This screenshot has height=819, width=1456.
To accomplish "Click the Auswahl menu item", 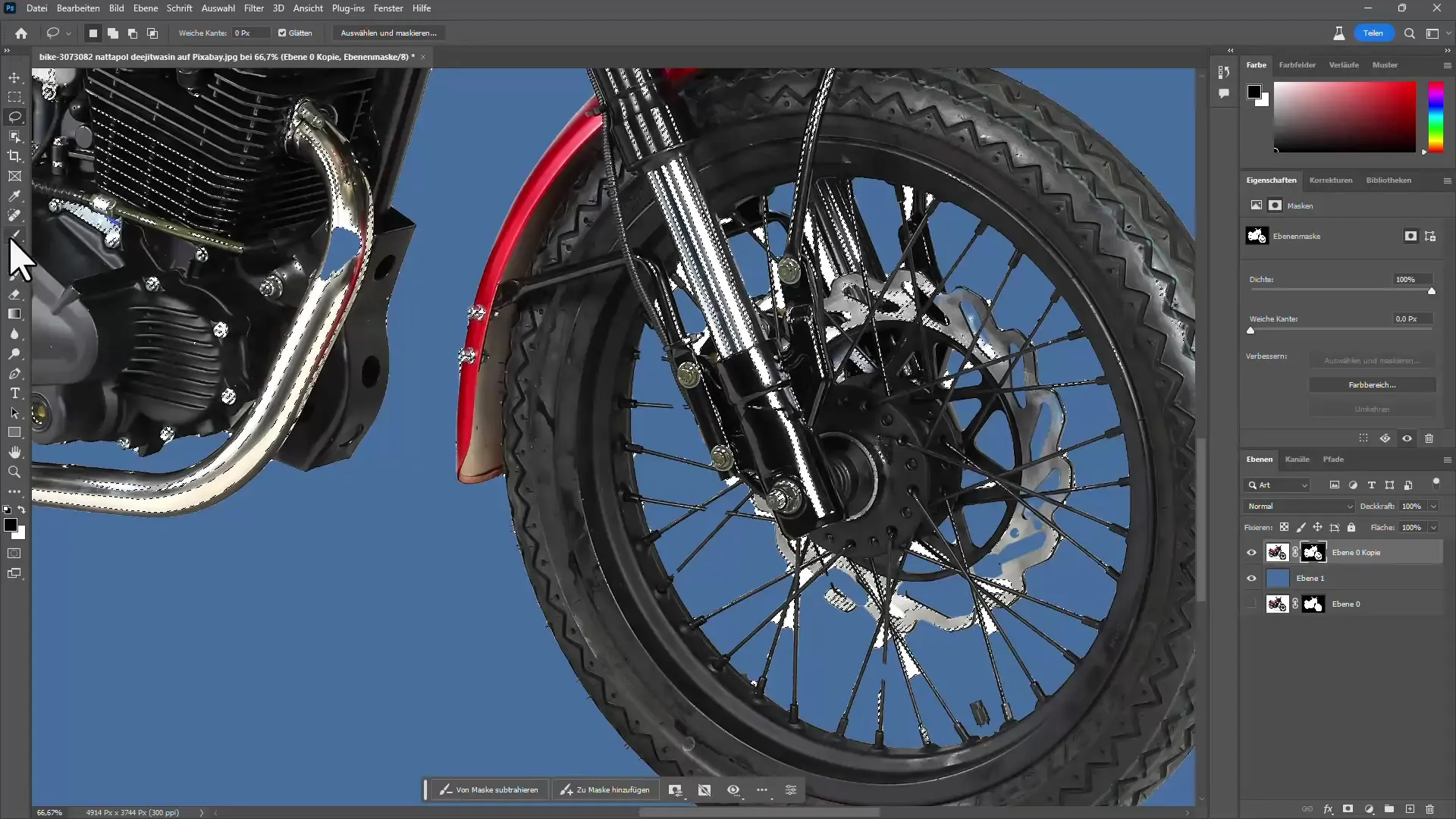I will tap(218, 8).
